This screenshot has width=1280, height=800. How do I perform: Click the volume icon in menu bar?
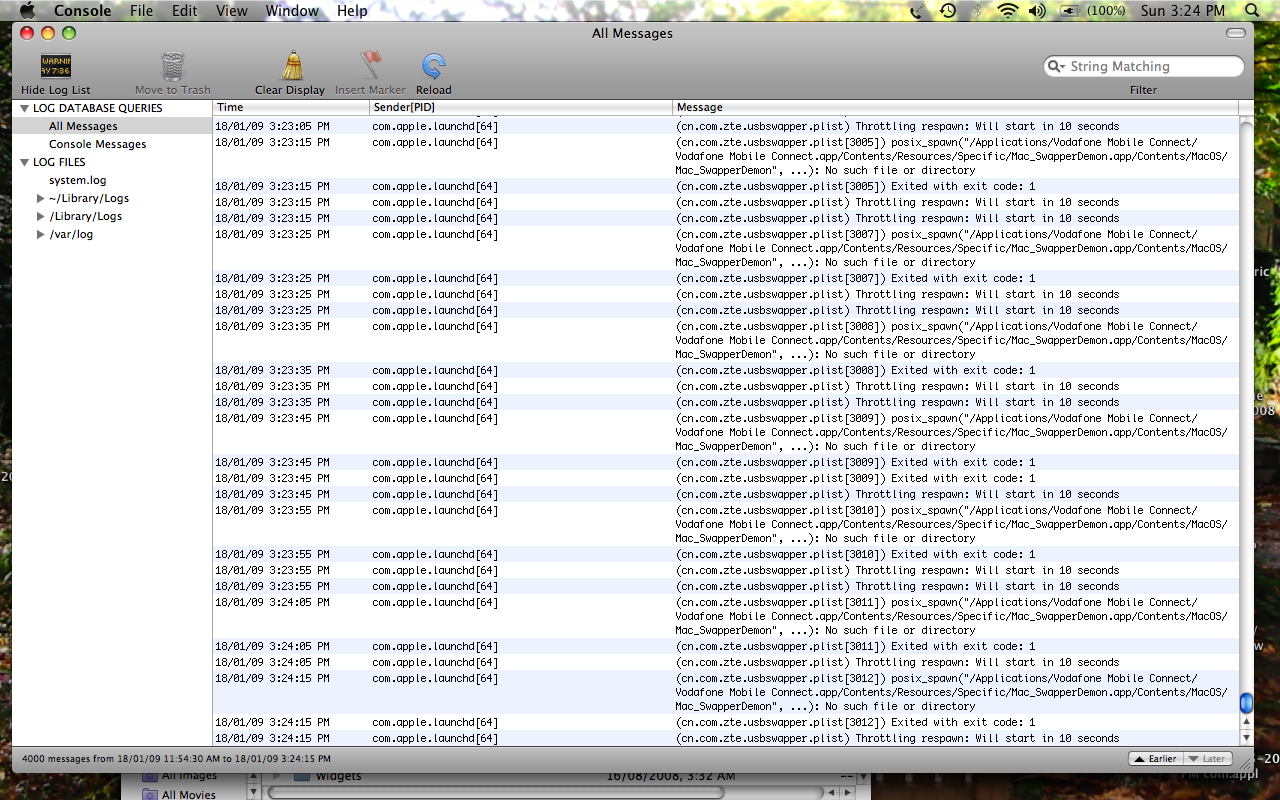[1037, 11]
